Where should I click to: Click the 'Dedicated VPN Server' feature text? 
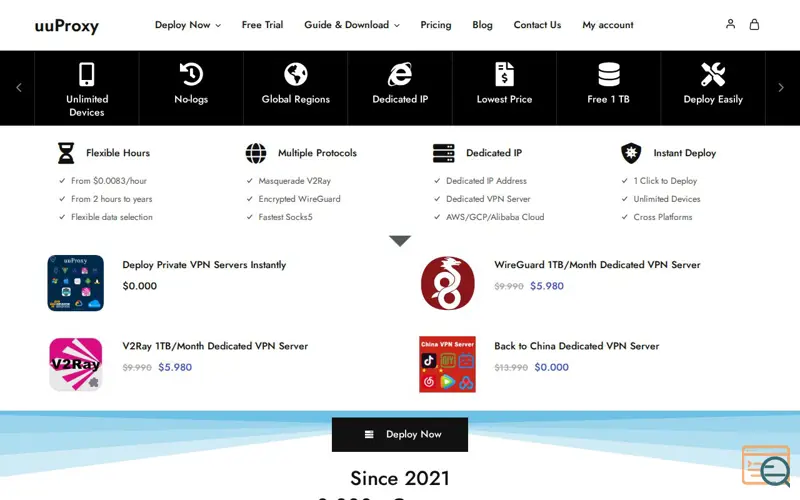tap(488, 199)
